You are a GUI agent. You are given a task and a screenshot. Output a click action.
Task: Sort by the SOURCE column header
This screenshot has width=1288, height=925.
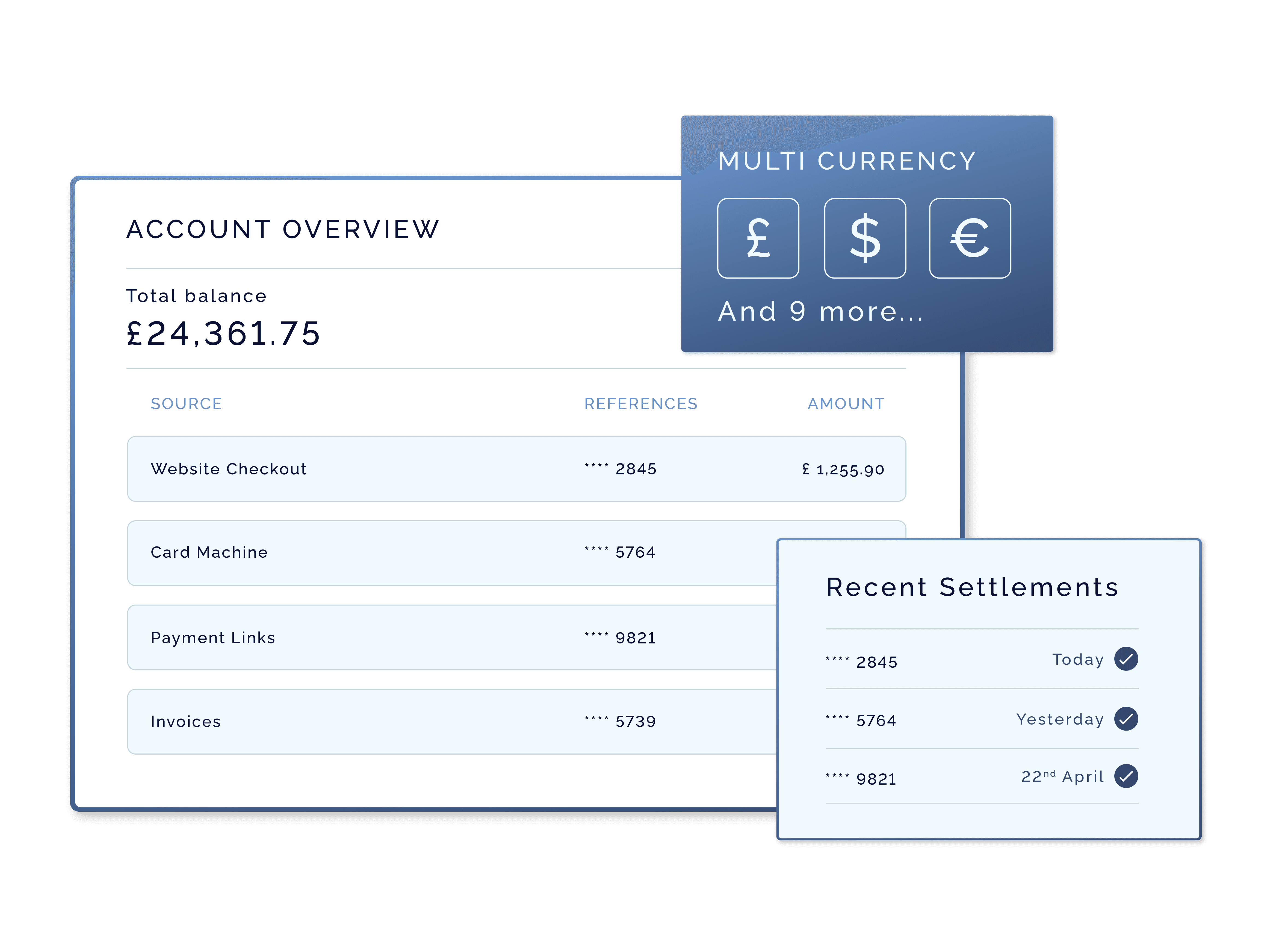tap(186, 404)
